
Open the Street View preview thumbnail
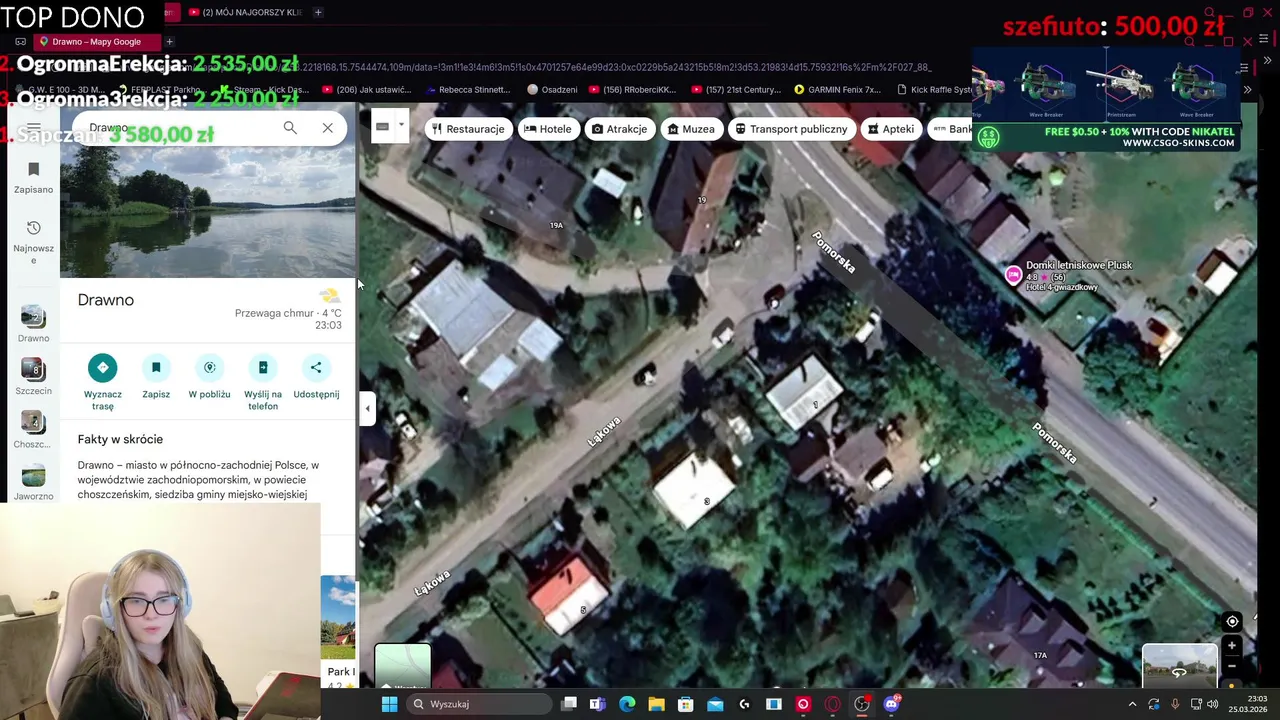[x=1180, y=668]
